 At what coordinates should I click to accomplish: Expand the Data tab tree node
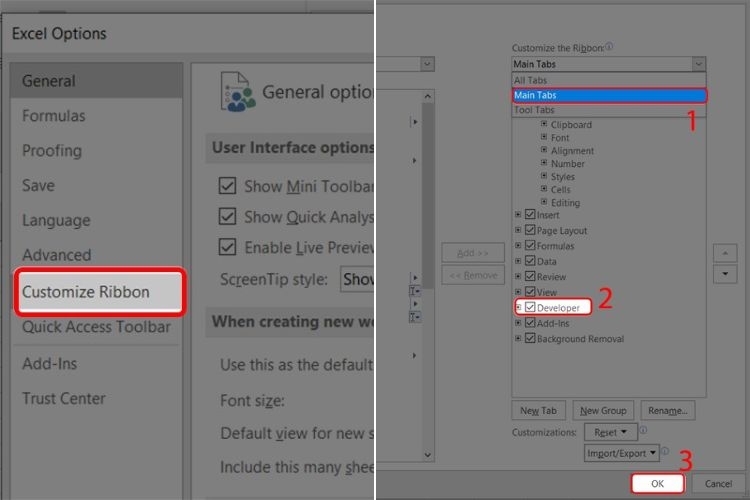[518, 261]
